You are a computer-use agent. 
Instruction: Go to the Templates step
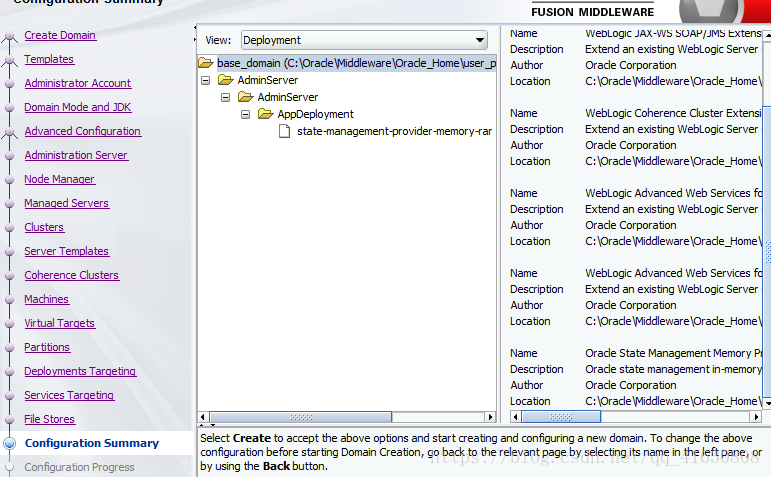(x=49, y=59)
